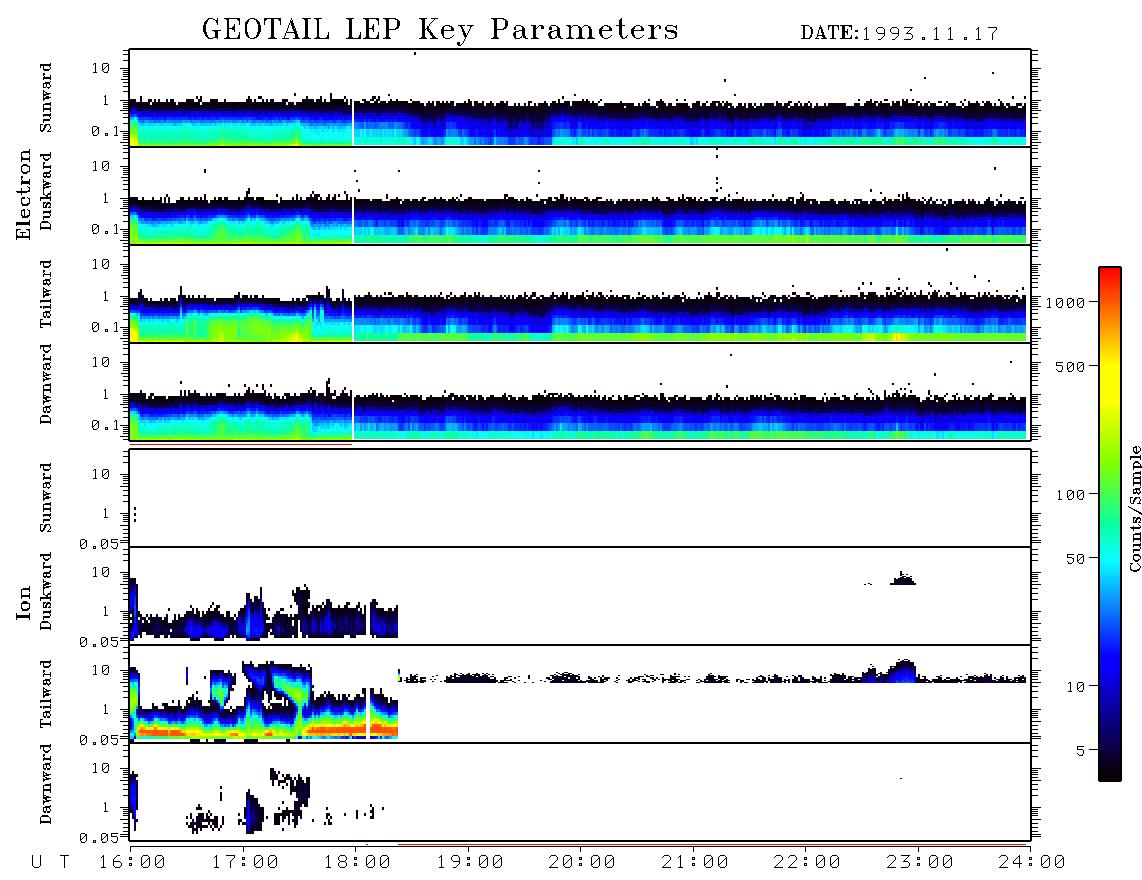The height and width of the screenshot is (880, 1142).
Task: Select the "20:00" time tick label
Action: (582, 863)
